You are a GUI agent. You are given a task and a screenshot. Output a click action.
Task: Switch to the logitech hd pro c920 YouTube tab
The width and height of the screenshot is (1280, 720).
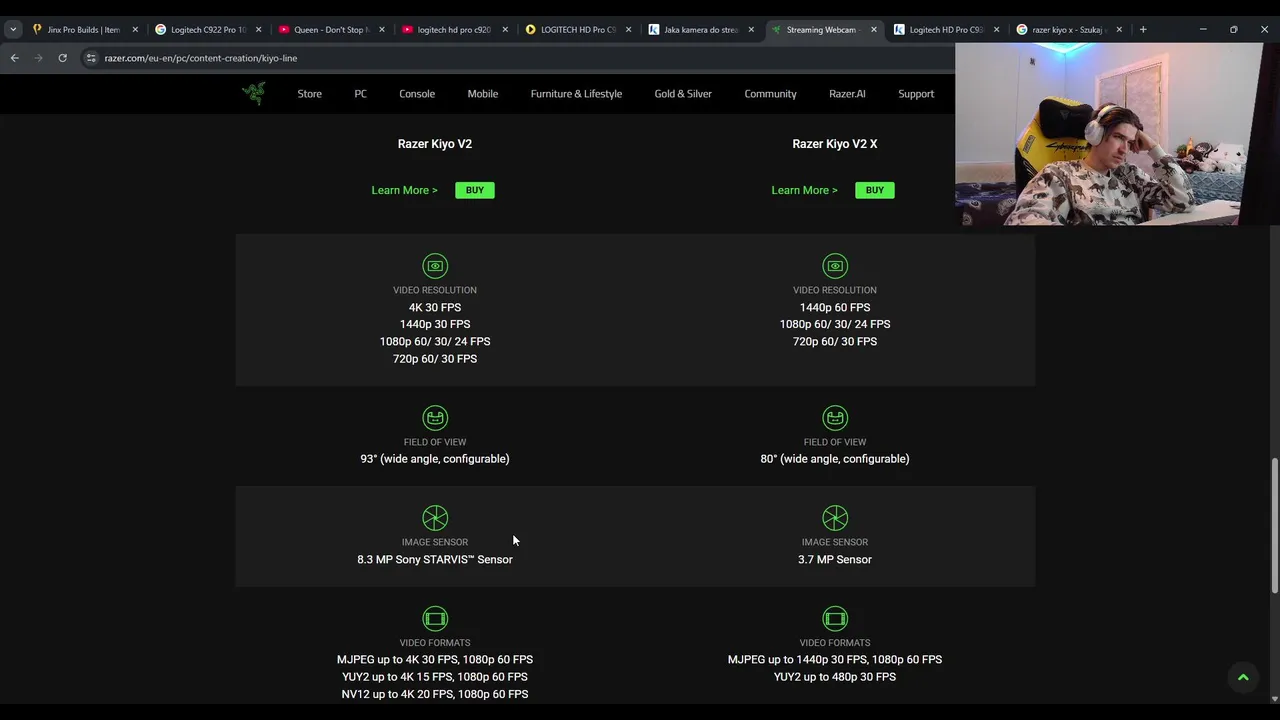[x=452, y=30]
